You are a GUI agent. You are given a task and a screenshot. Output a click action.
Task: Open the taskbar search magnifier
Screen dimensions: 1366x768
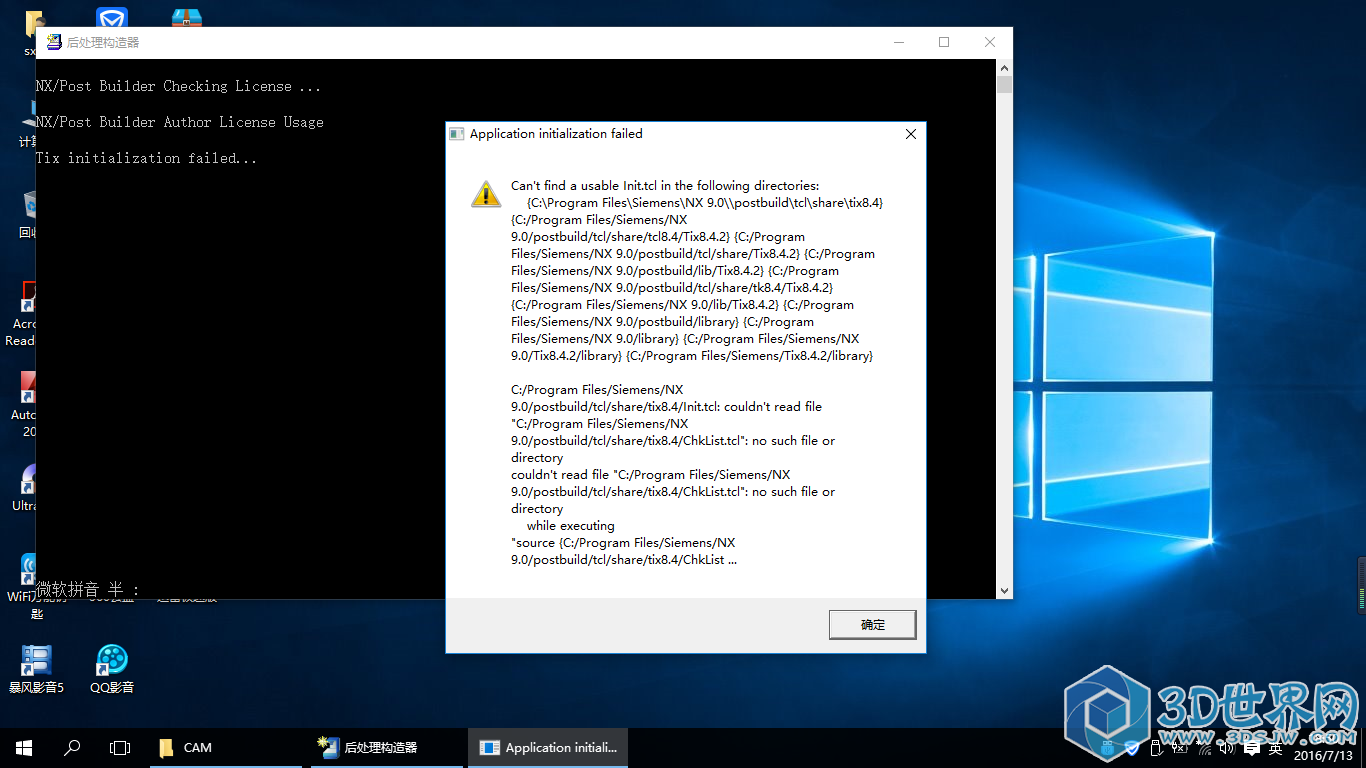tap(72, 748)
